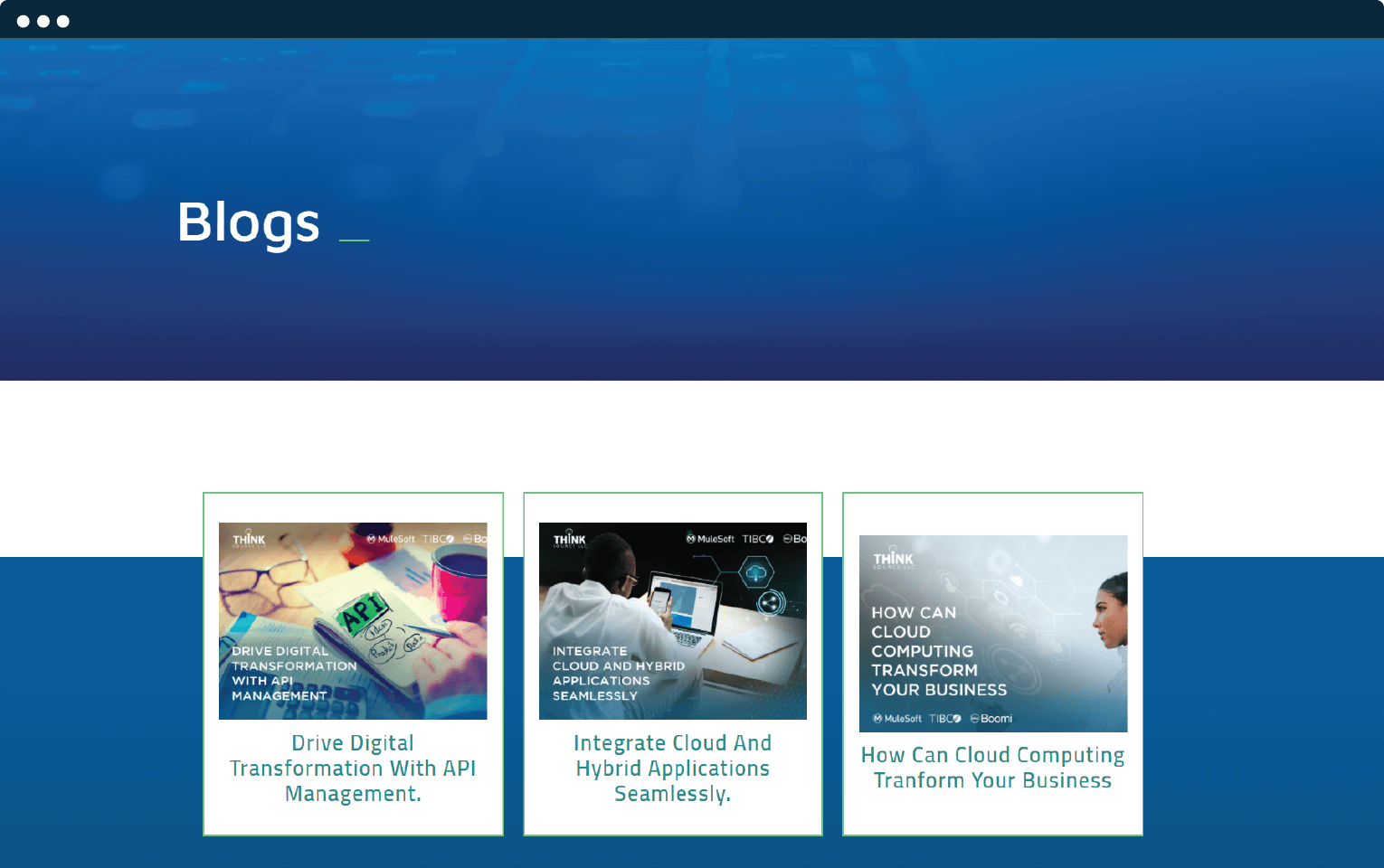
Task: Click the MuleSoft logo on Cloud Computing thumbnail
Action: [x=897, y=719]
